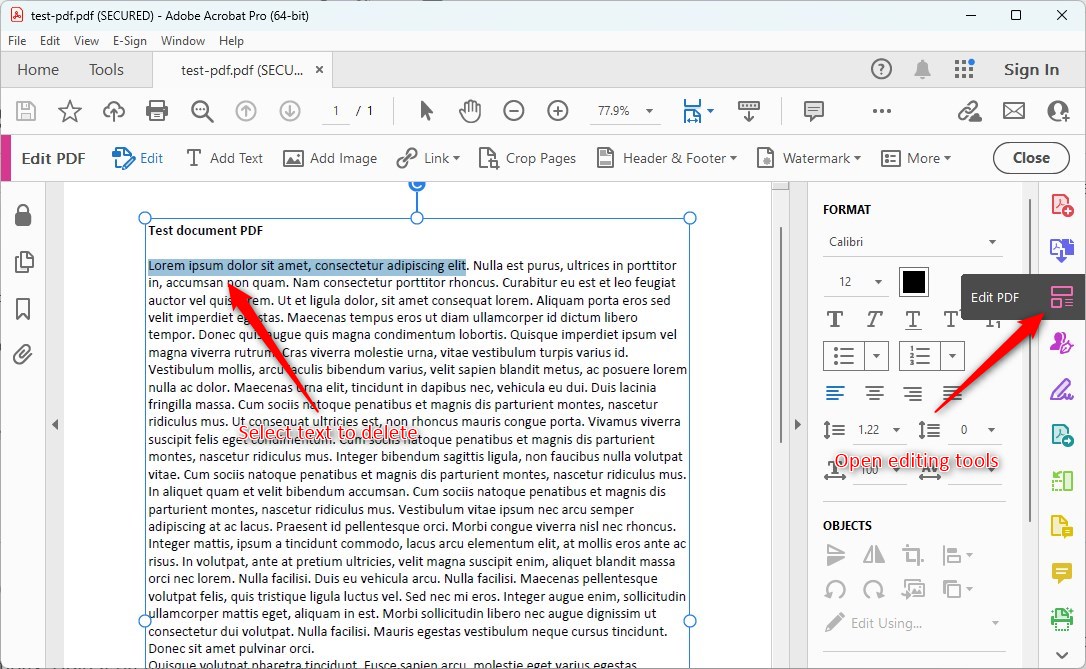Image resolution: width=1086 pixels, height=669 pixels.
Task: Toggle underline formatting in Format panel
Action: click(911, 318)
